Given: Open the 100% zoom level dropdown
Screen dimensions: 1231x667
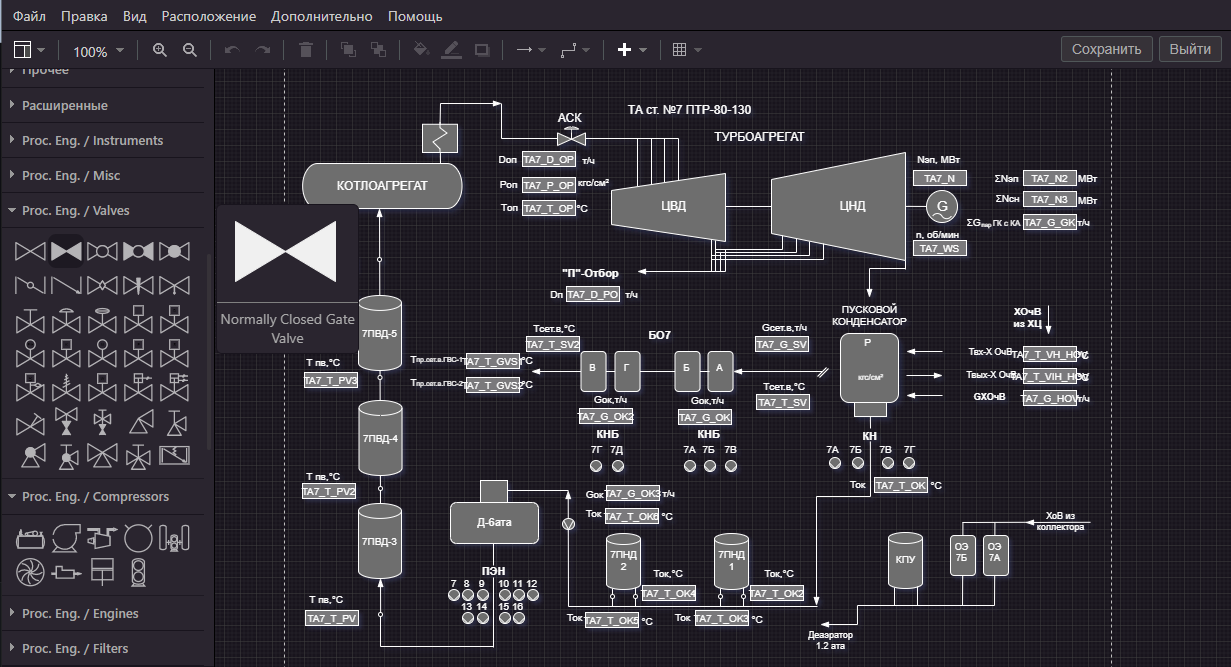Looking at the screenshot, I should click(x=99, y=51).
